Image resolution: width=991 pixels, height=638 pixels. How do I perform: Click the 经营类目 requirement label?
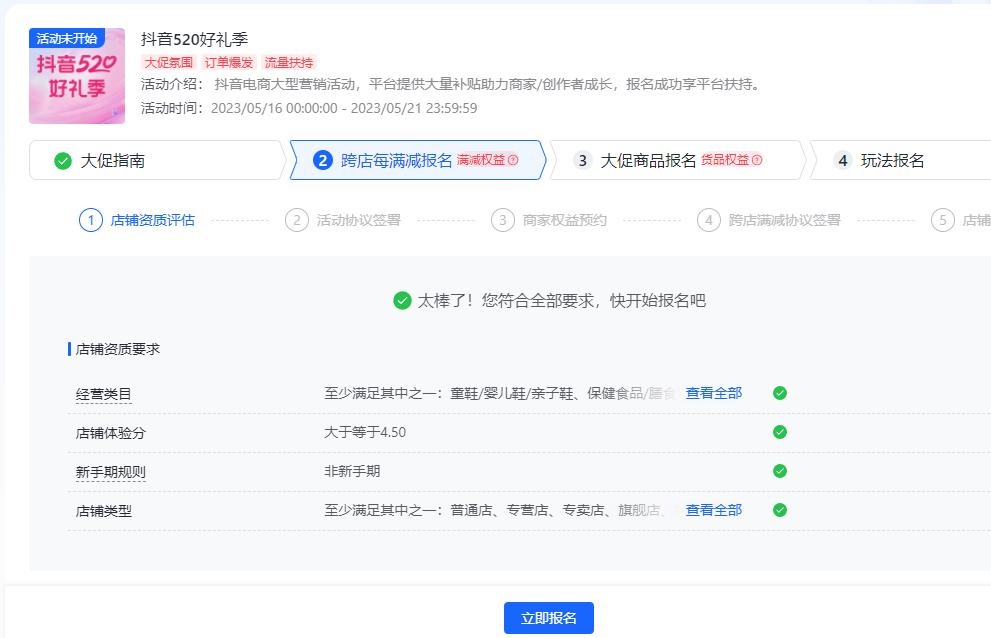click(104, 395)
